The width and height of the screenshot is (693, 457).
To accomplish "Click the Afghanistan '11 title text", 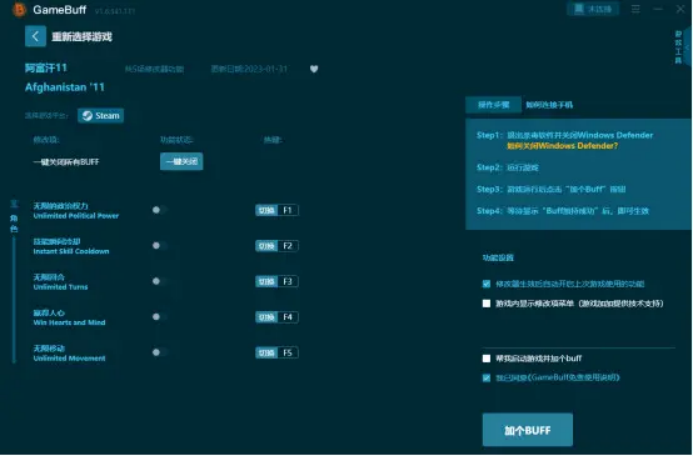I will pos(65,88).
